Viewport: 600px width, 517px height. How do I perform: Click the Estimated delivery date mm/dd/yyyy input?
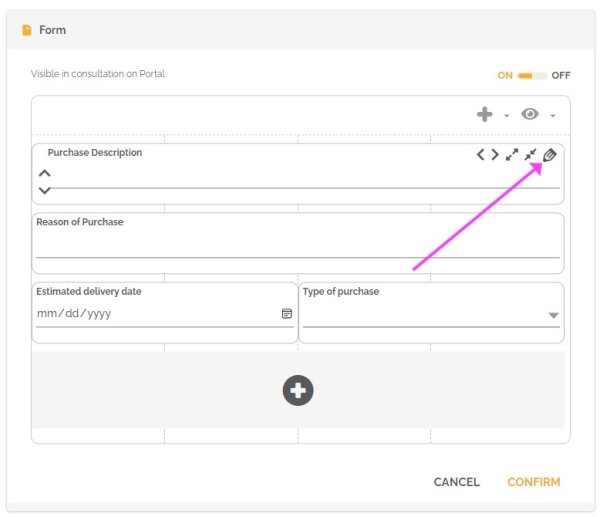click(x=155, y=314)
